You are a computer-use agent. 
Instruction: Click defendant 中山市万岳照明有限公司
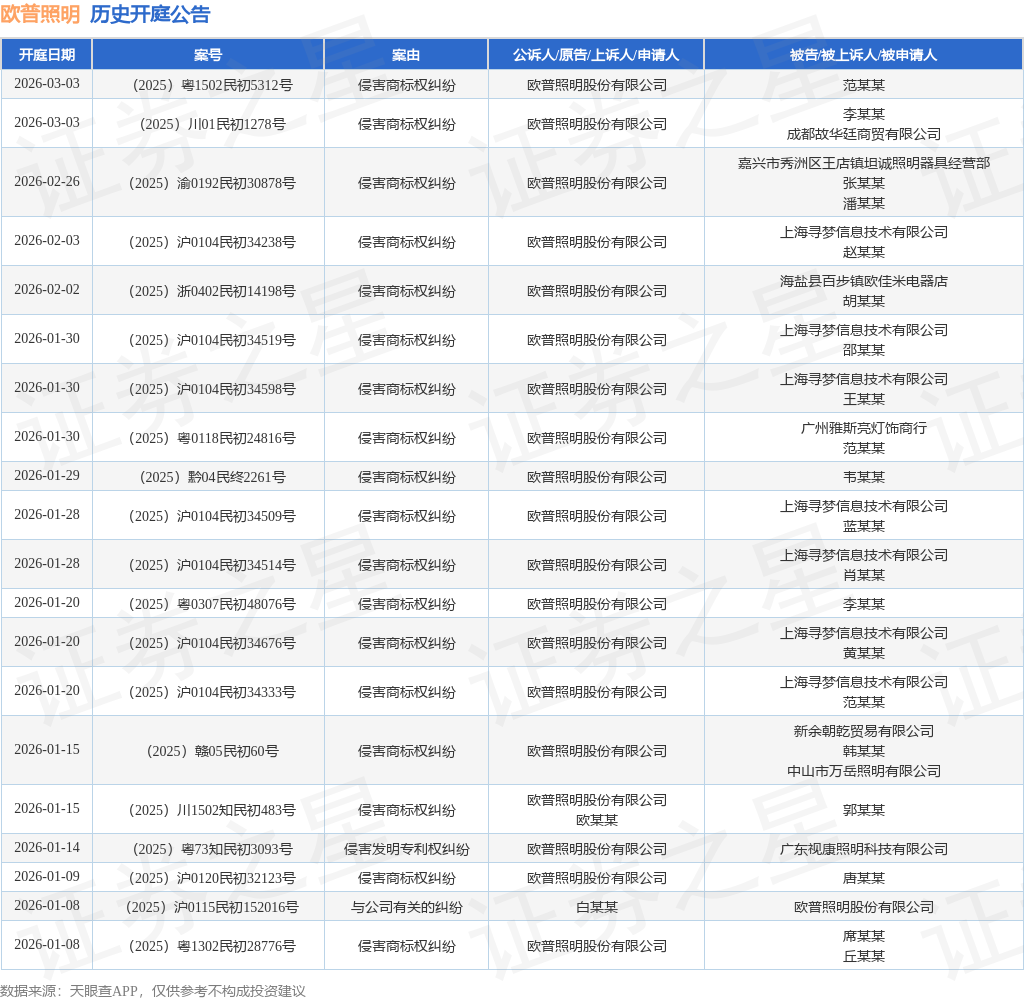point(863,771)
